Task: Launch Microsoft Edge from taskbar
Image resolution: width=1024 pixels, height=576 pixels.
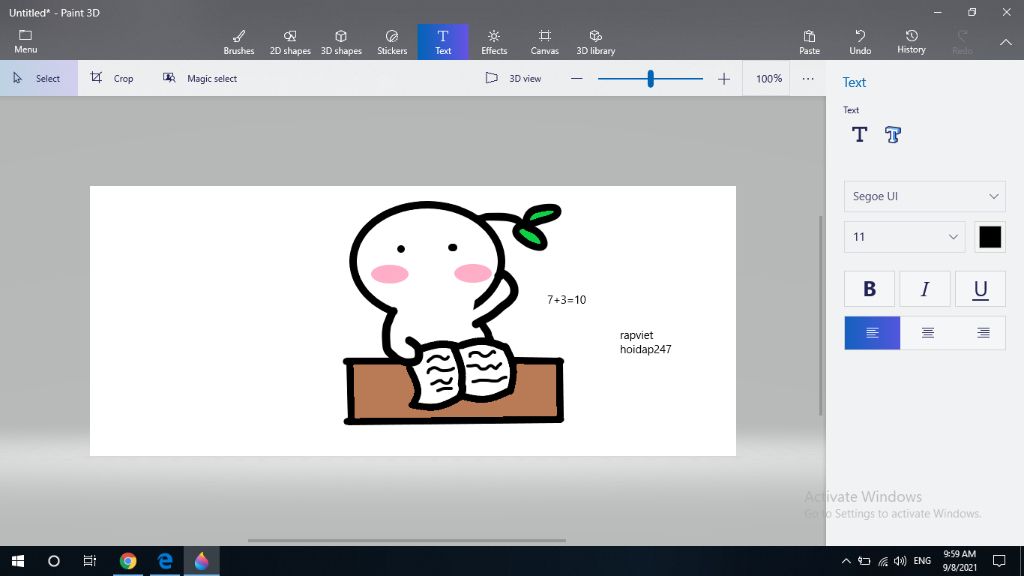Action: coord(165,561)
